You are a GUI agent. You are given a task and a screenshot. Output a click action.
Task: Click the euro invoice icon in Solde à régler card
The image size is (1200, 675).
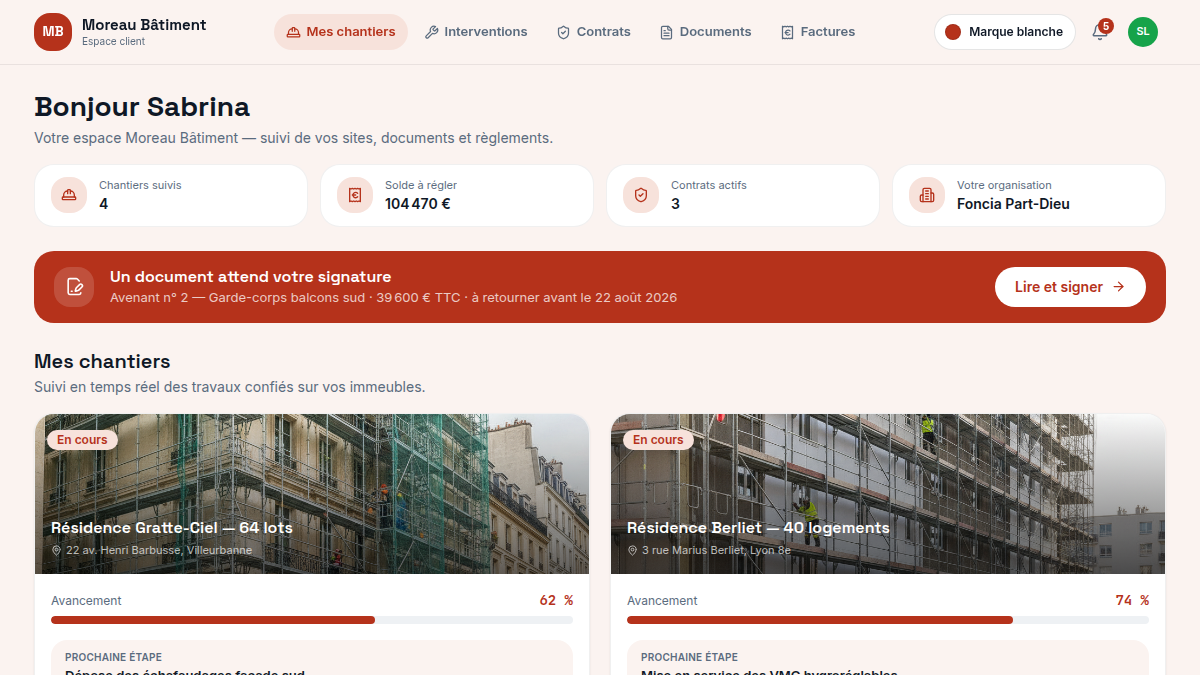click(x=355, y=195)
